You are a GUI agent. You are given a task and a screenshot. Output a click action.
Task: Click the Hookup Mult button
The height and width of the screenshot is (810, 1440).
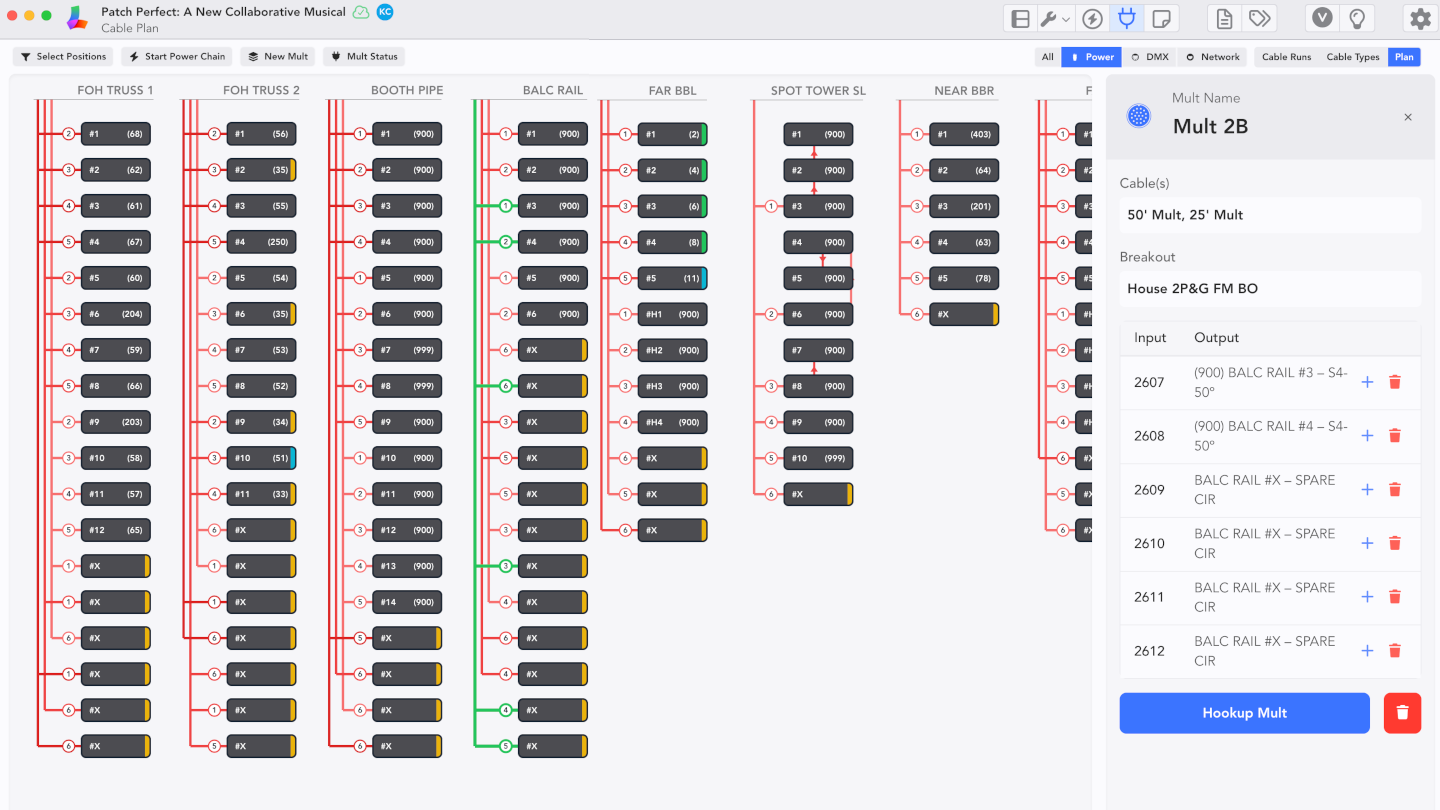pyautogui.click(x=1244, y=713)
